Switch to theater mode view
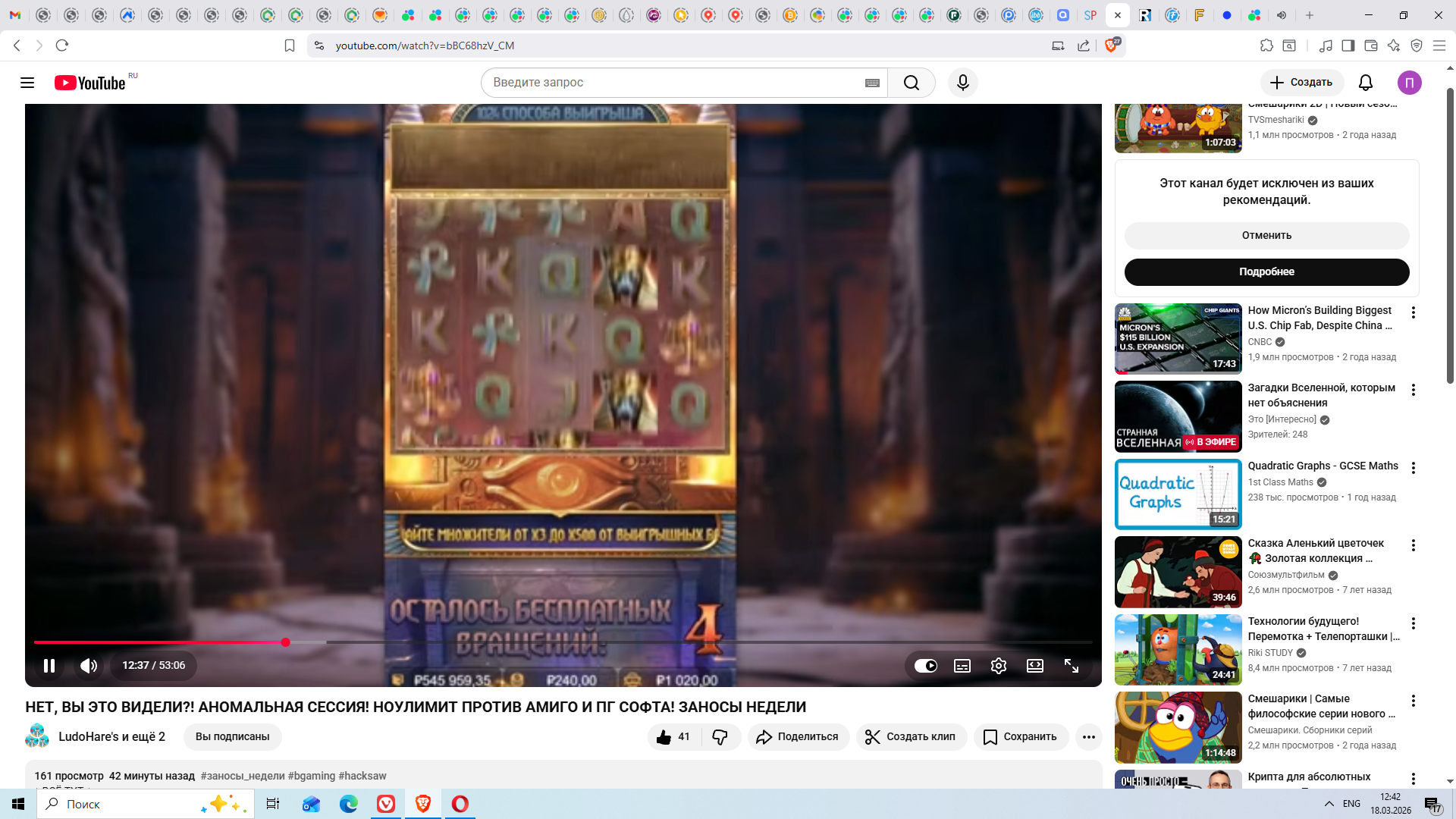Screen dimensions: 1456x819 pos(1035,666)
